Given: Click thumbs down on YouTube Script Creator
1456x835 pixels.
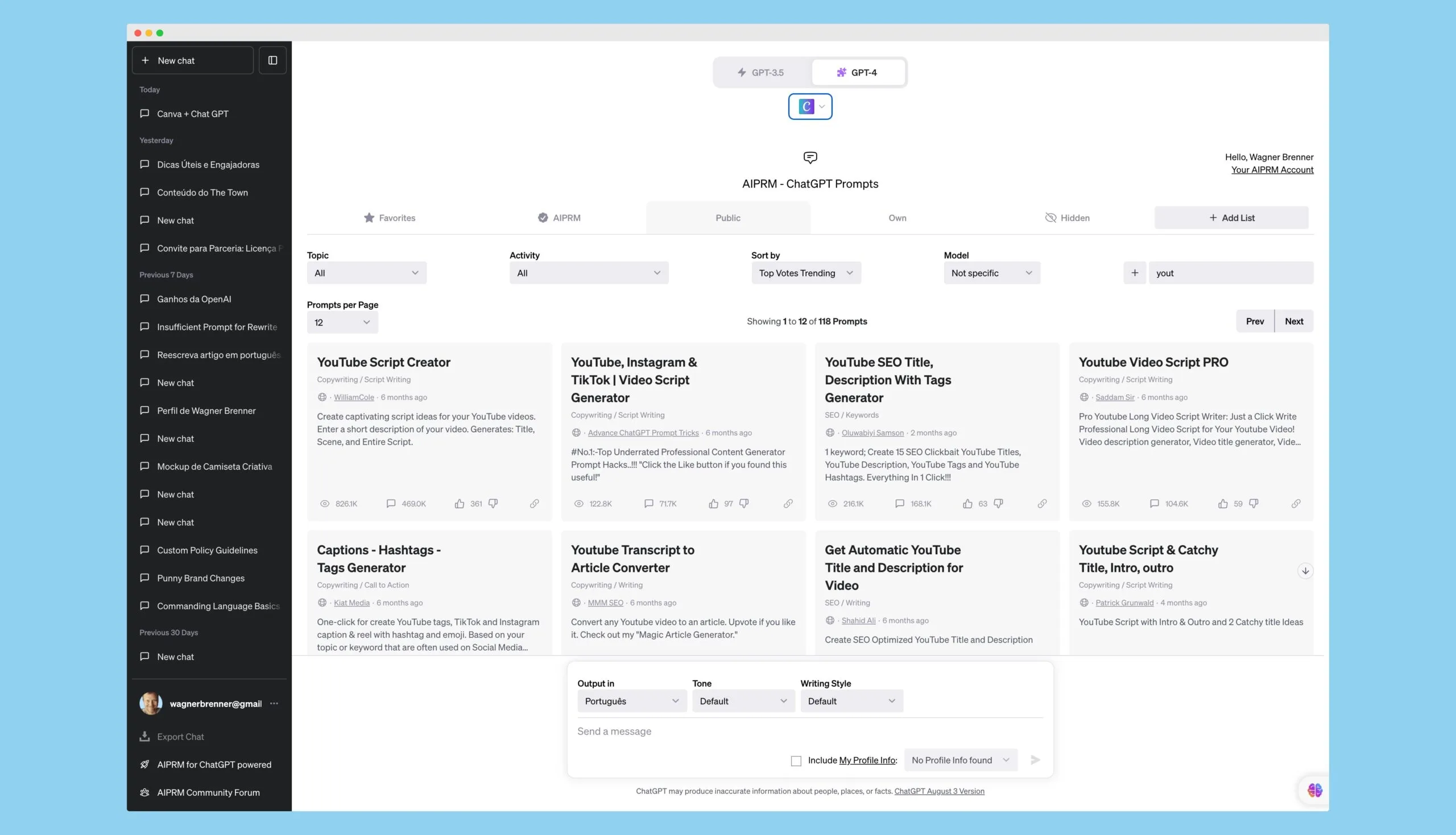Looking at the screenshot, I should click(493, 504).
